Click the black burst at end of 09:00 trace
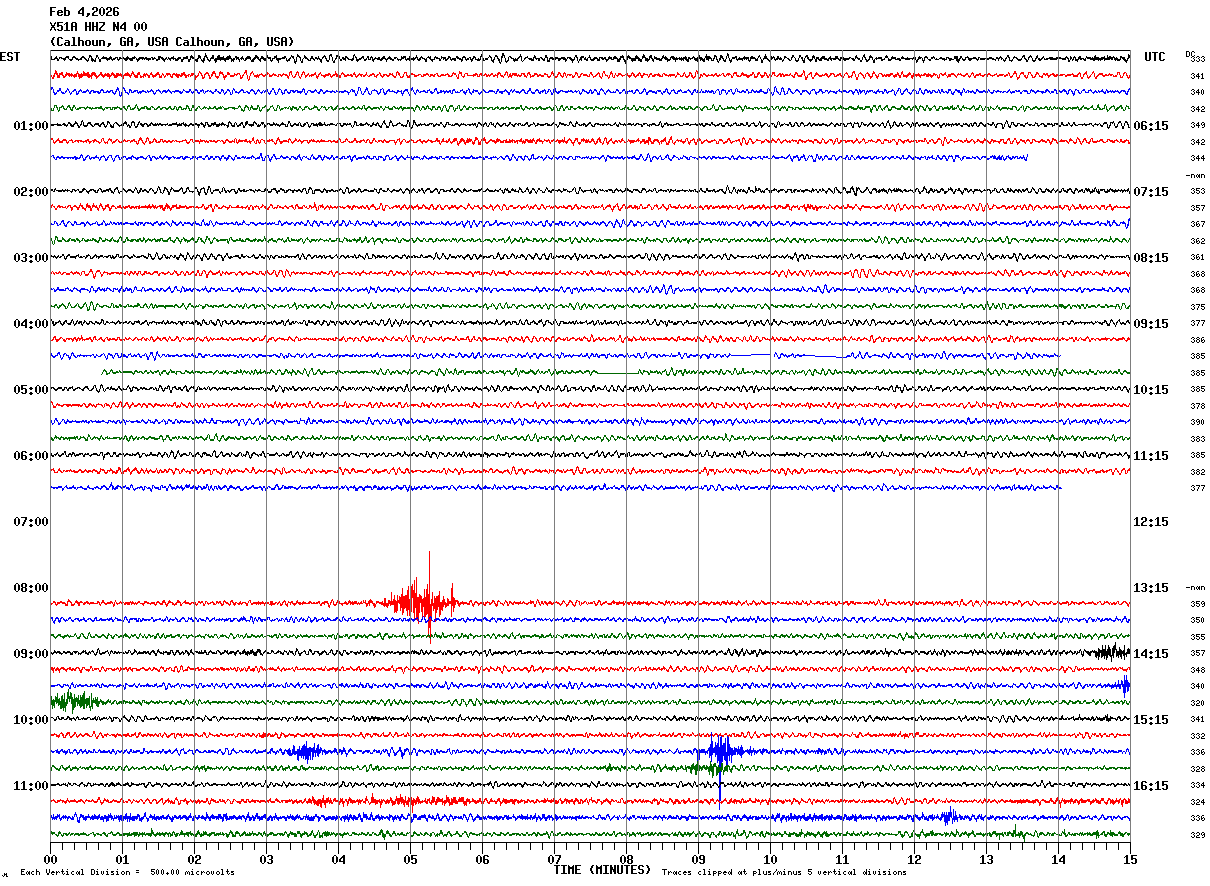The height and width of the screenshot is (886, 1210). pyautogui.click(x=1111, y=652)
